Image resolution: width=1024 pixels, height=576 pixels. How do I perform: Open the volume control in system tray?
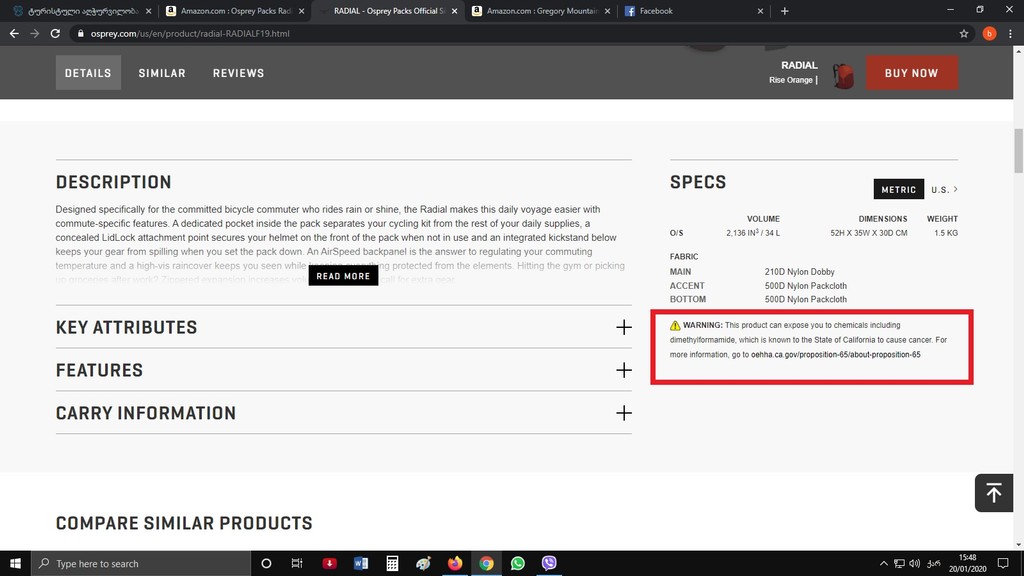pos(914,564)
